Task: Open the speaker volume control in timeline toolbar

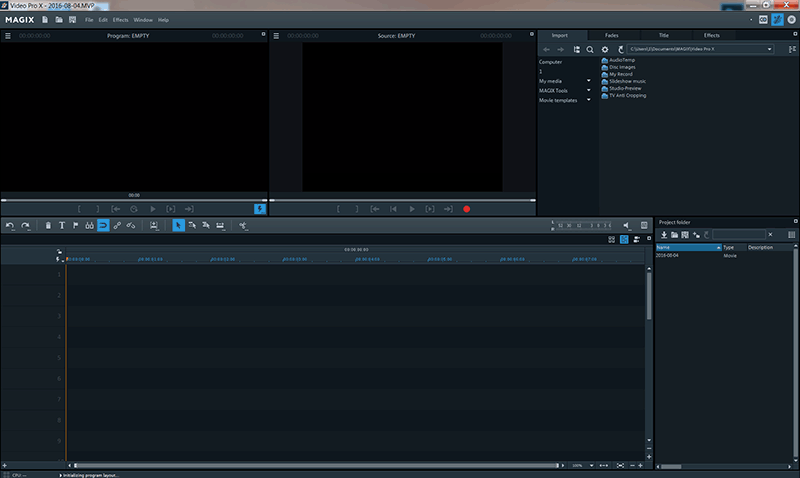Action: (627, 225)
